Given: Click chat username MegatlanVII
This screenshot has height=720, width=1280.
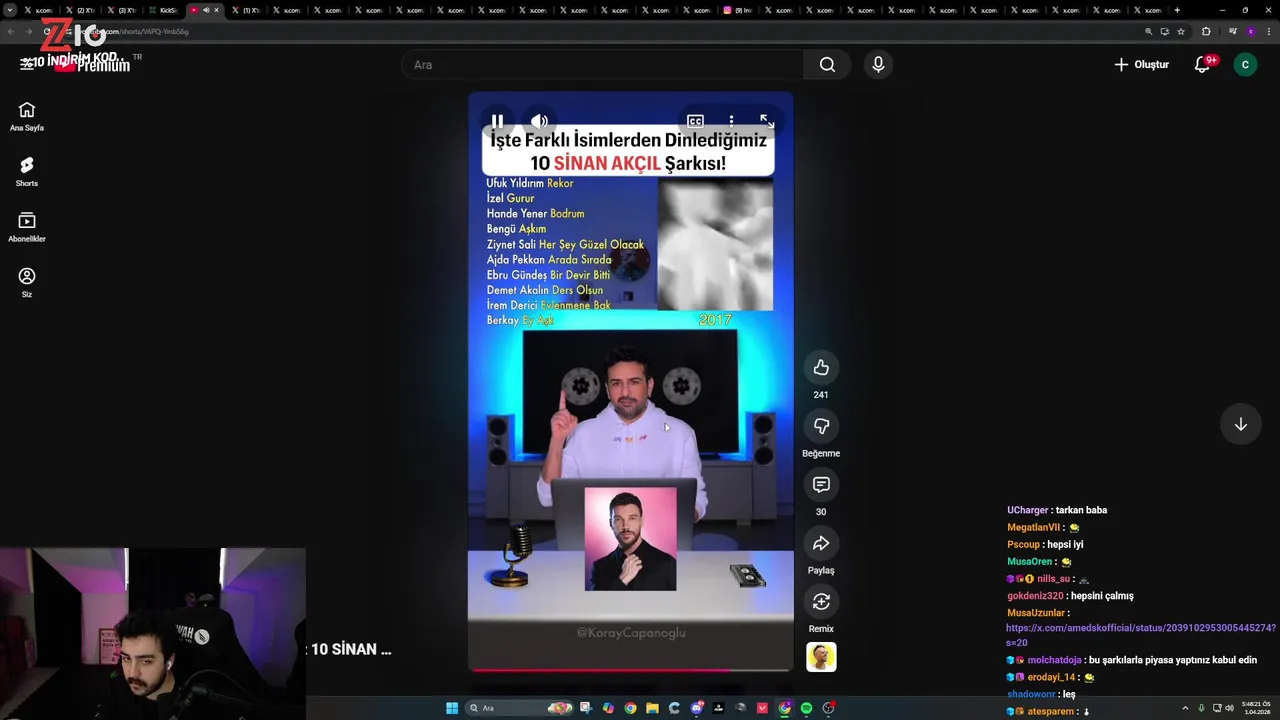Looking at the screenshot, I should [1033, 527].
